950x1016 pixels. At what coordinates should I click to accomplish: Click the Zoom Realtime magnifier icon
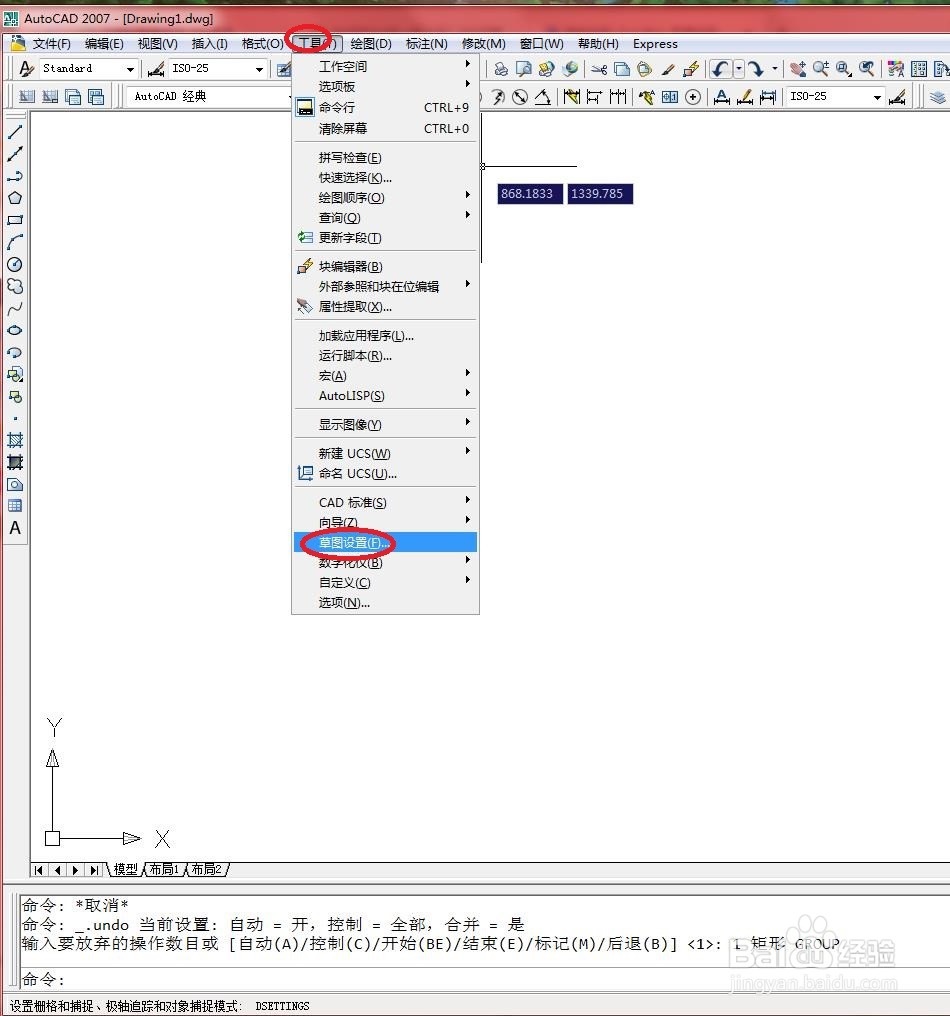(x=821, y=69)
